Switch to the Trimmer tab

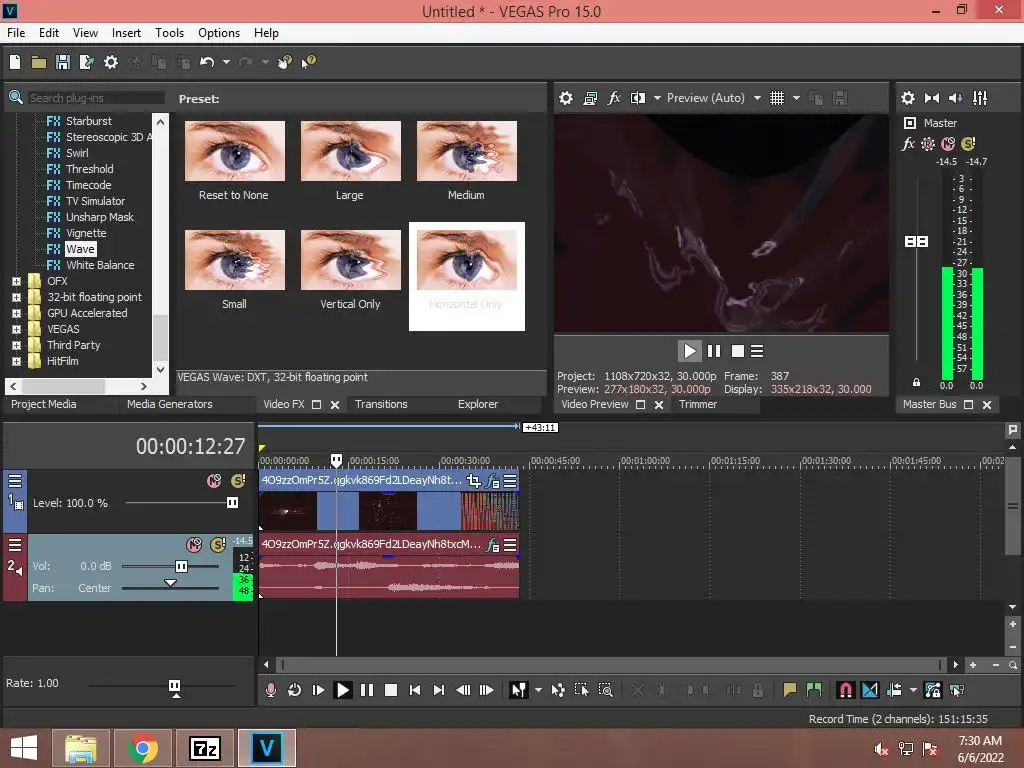(x=698, y=404)
